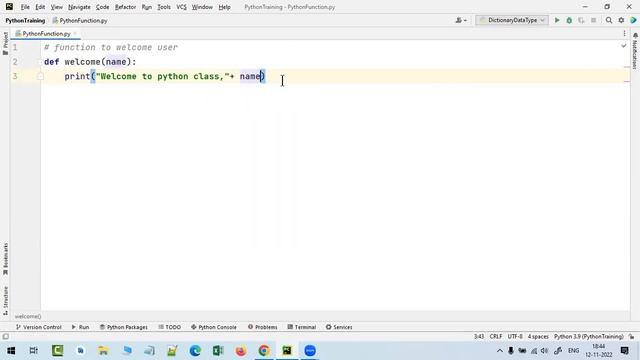Open the Code menu

coord(102,7)
